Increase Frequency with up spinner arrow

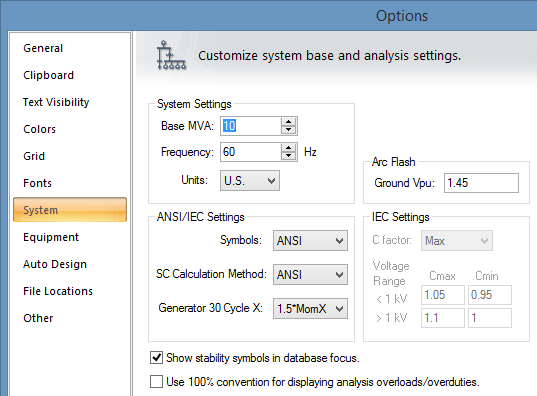pos(288,148)
